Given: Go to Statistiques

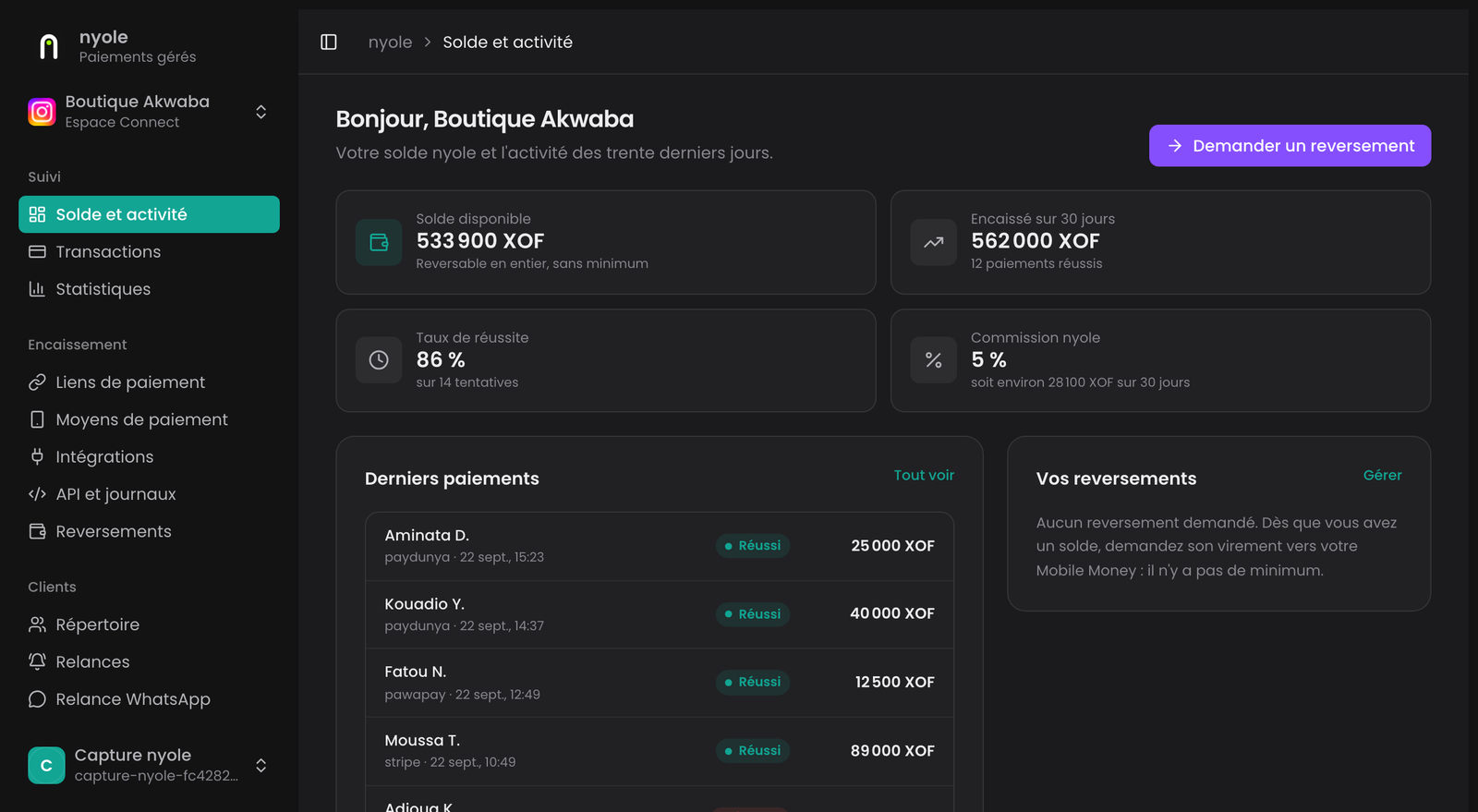Looking at the screenshot, I should click(149, 289).
